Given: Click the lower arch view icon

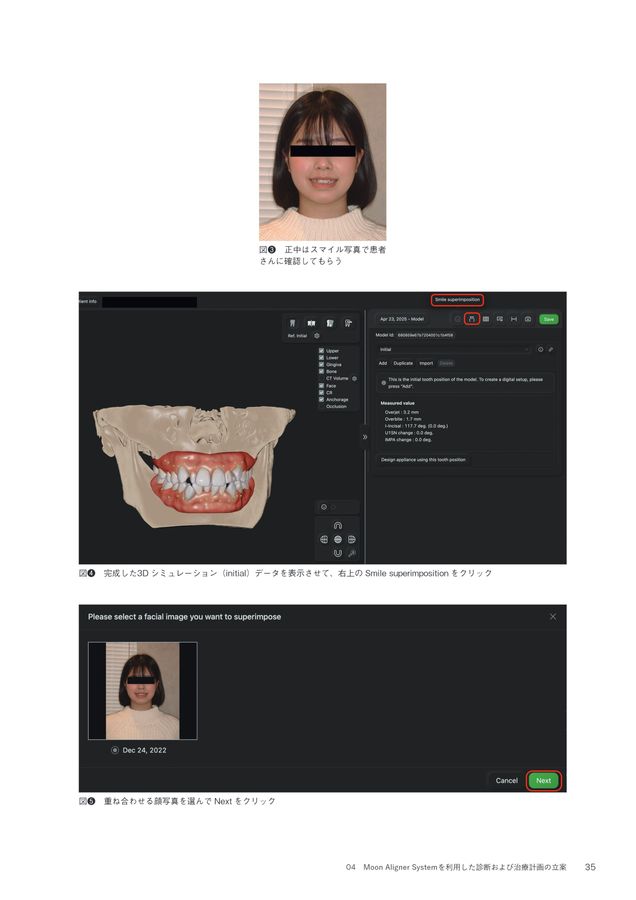Looking at the screenshot, I should 338,553.
